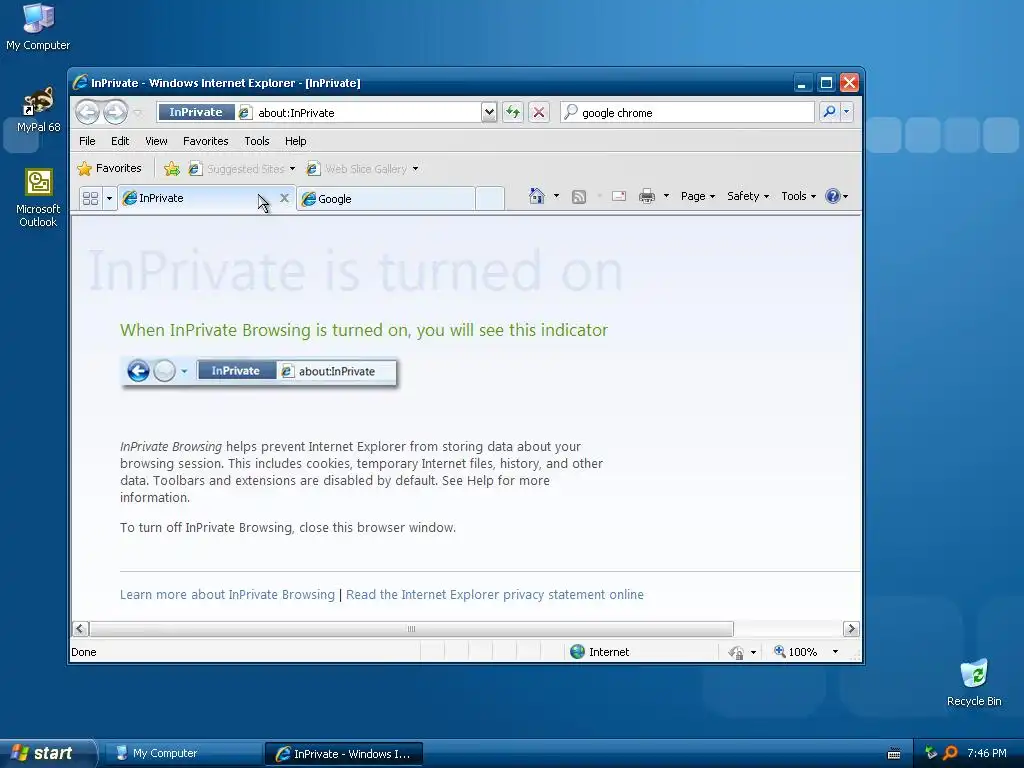Image resolution: width=1024 pixels, height=768 pixels.
Task: Click the RSS Feeds icon
Action: click(x=579, y=197)
